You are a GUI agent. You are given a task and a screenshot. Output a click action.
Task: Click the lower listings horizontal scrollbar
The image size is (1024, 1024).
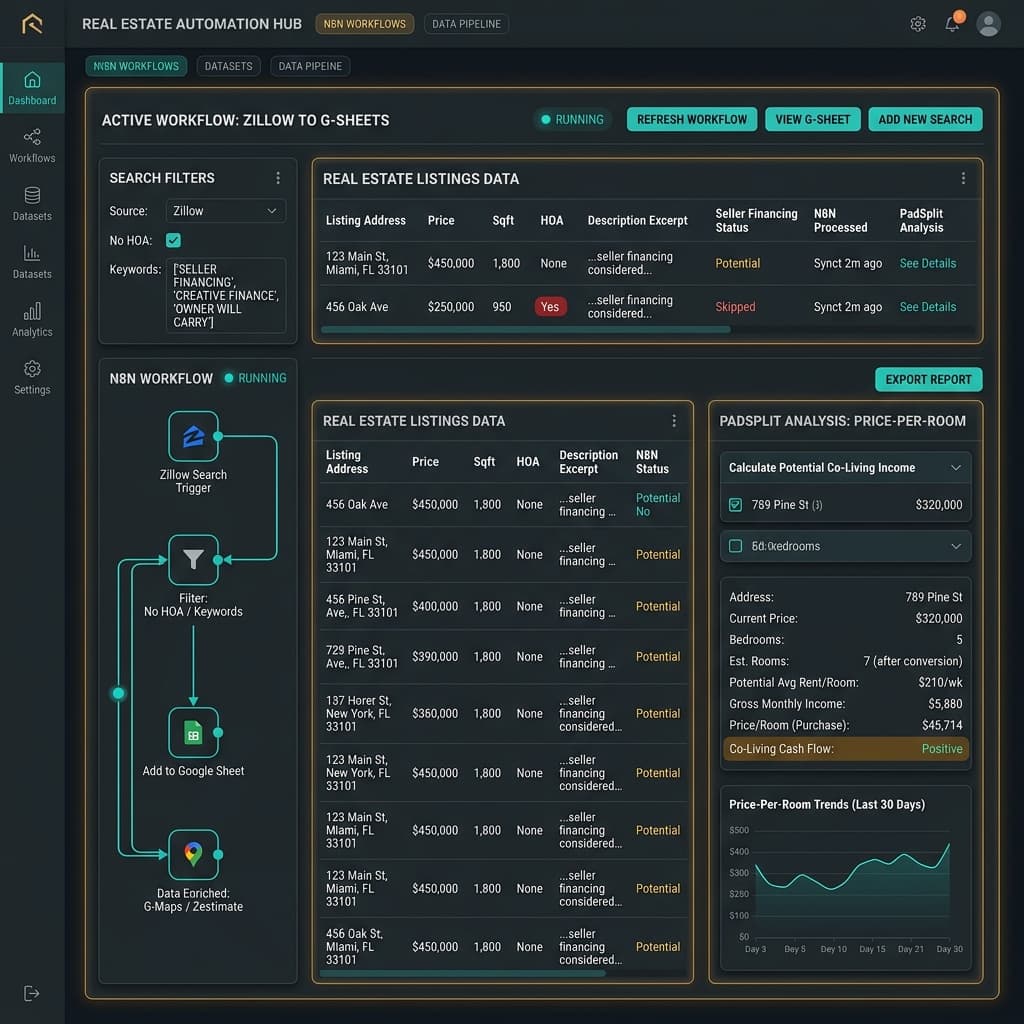click(x=462, y=973)
